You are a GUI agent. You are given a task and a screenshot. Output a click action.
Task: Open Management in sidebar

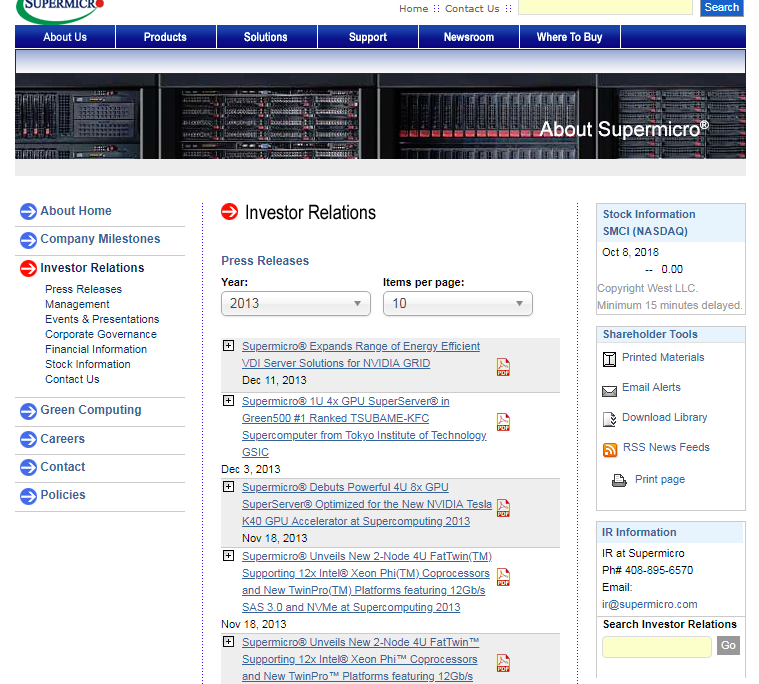(x=77, y=304)
